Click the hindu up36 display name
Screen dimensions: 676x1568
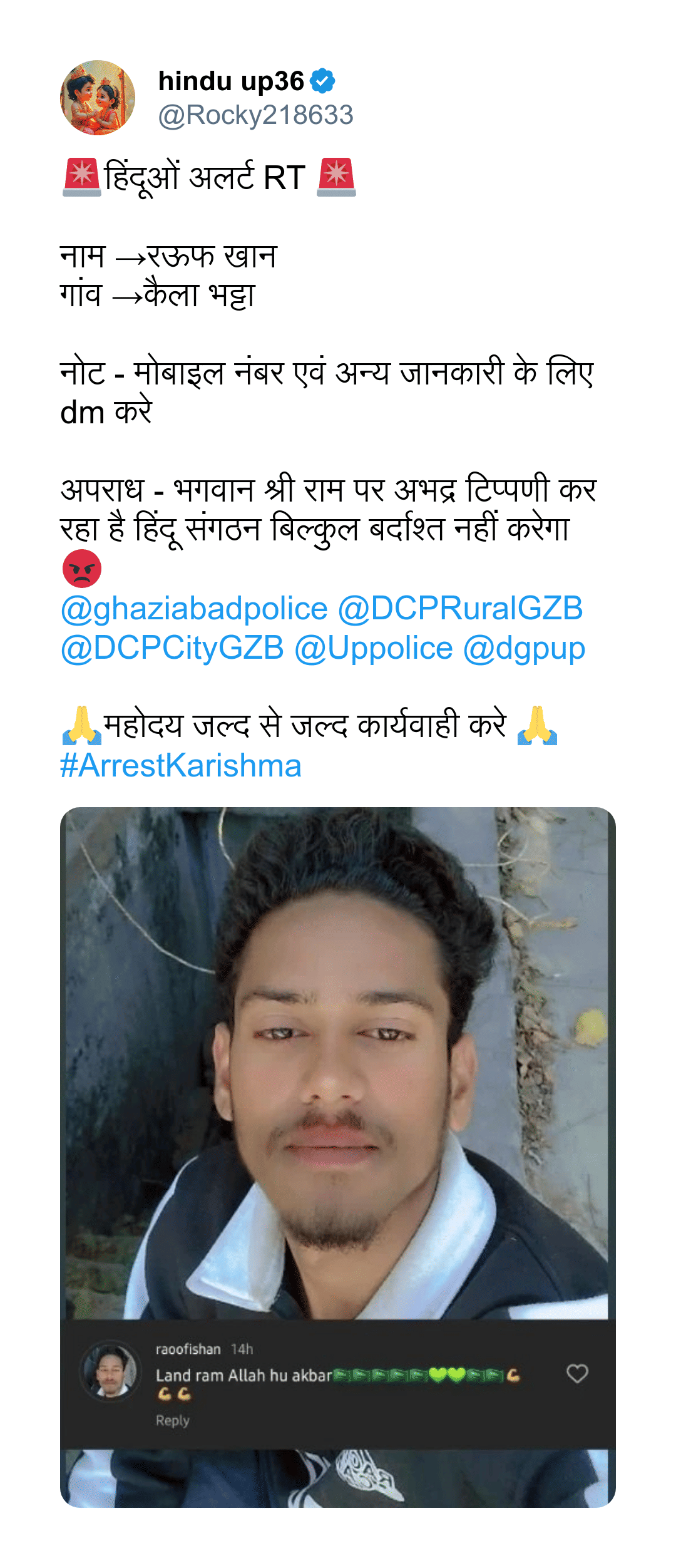click(x=231, y=81)
